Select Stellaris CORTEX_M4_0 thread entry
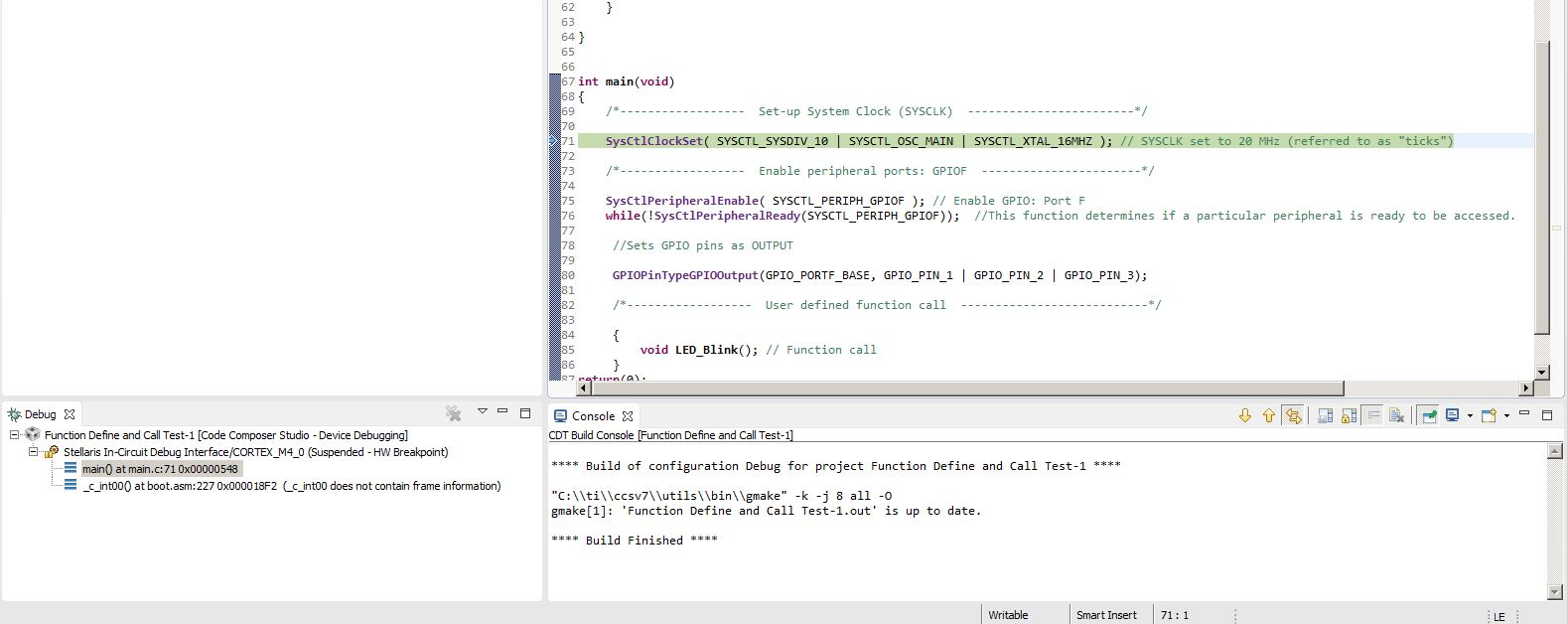The height and width of the screenshot is (624, 1568). coord(256,452)
